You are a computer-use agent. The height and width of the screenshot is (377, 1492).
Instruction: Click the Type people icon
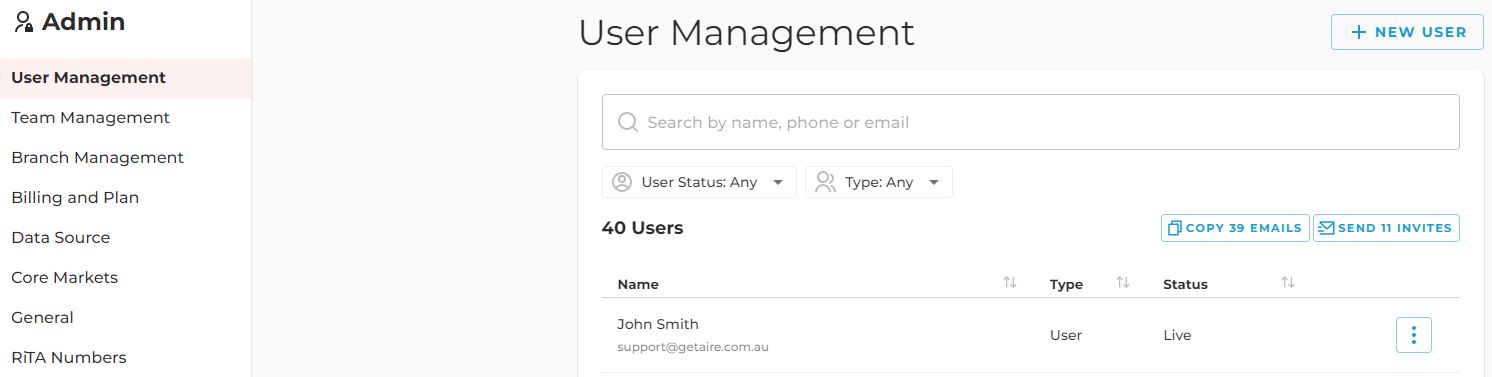825,182
